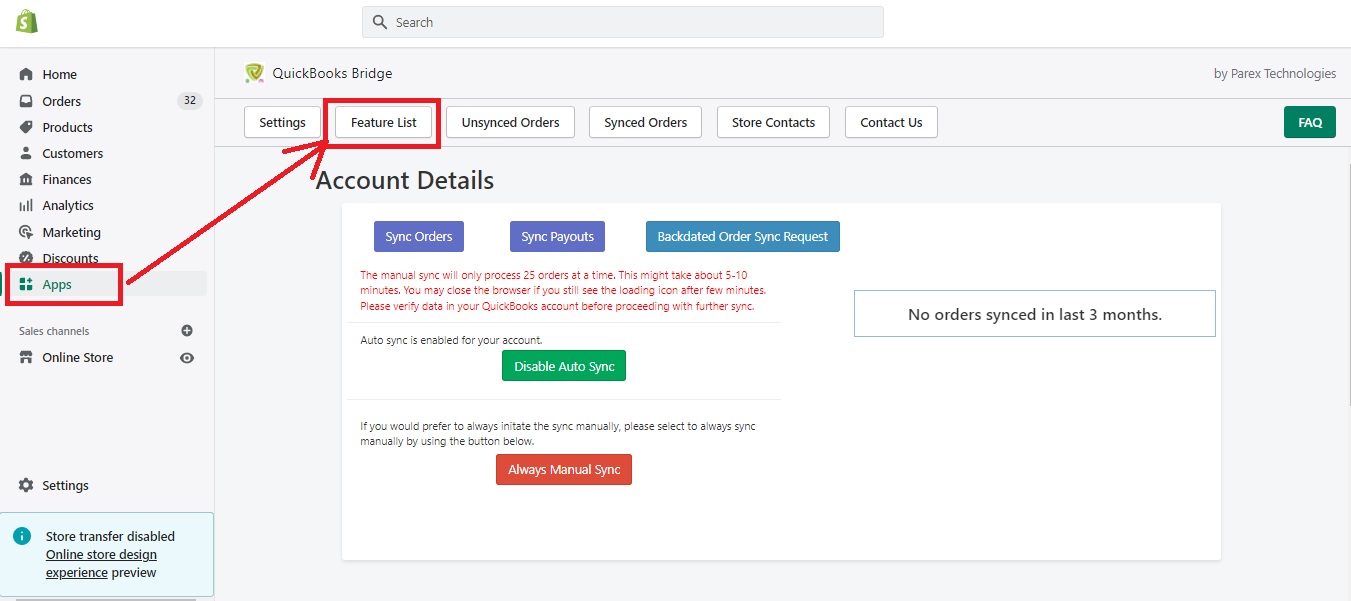
Task: Click the Home sidebar icon
Action: [x=26, y=74]
